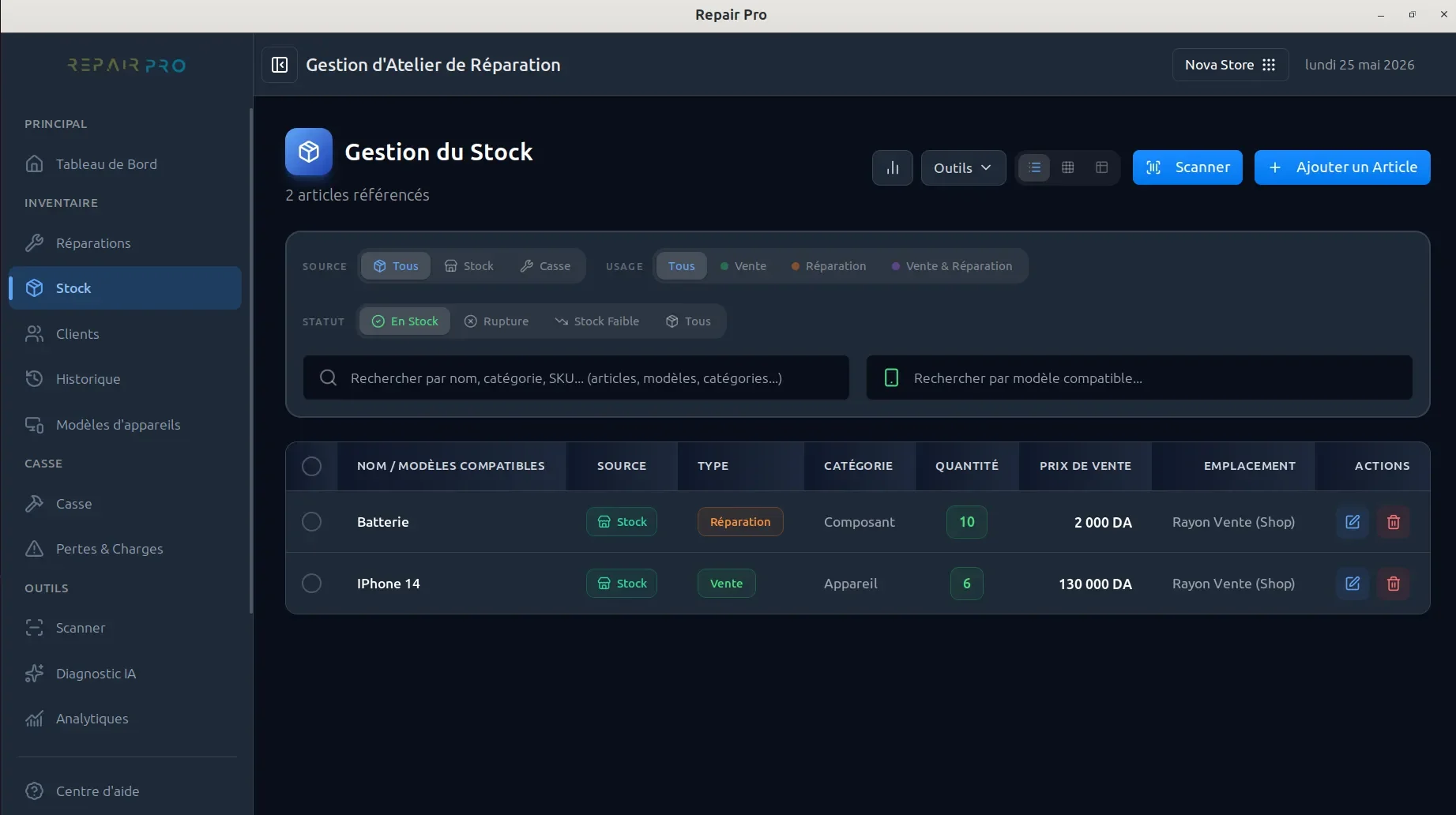Viewport: 1456px width, 815px height.
Task: Delete the IPhone 14 article
Action: tap(1394, 584)
